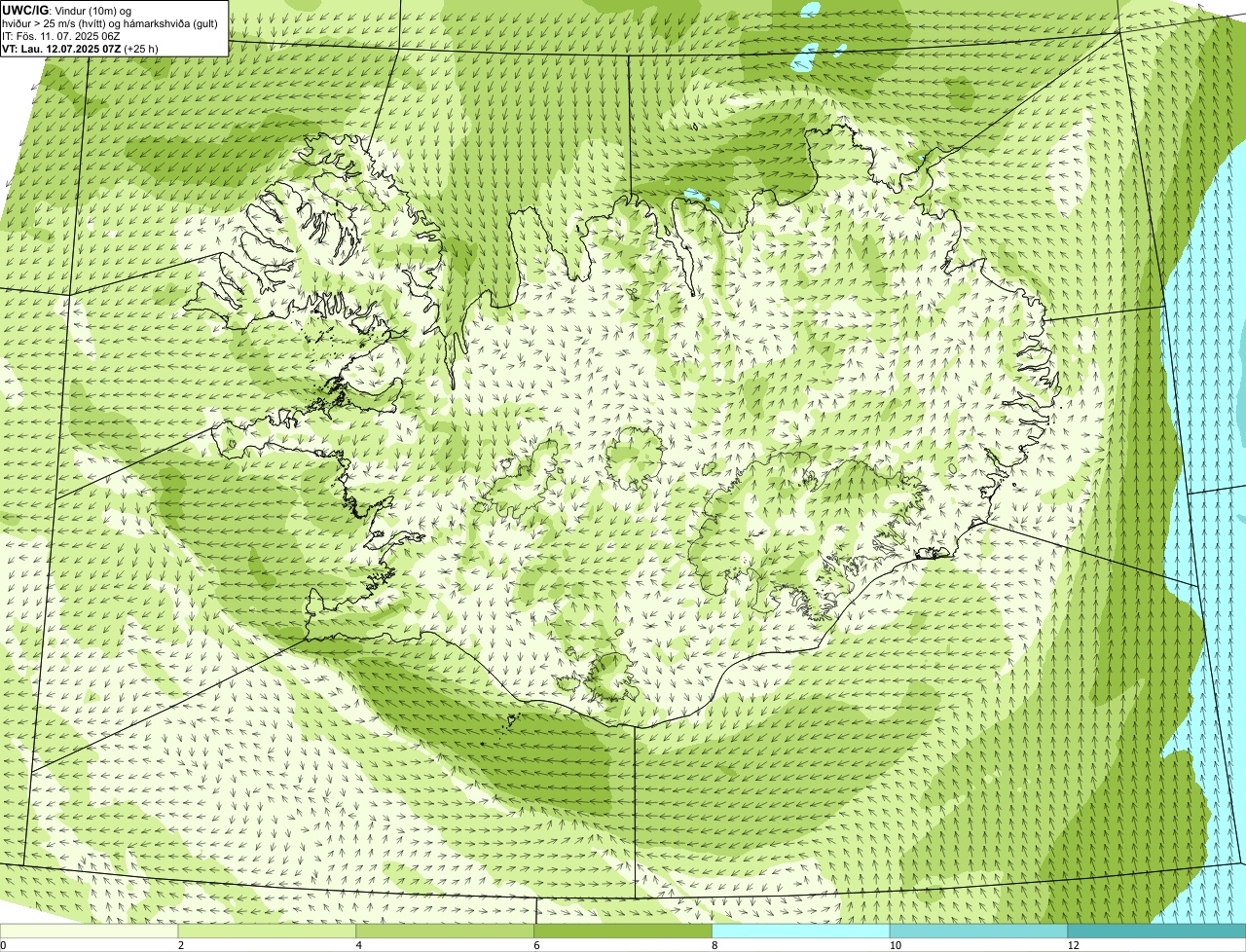
Task: Click the light green 2–4 m/s legend color
Action: coord(269,932)
